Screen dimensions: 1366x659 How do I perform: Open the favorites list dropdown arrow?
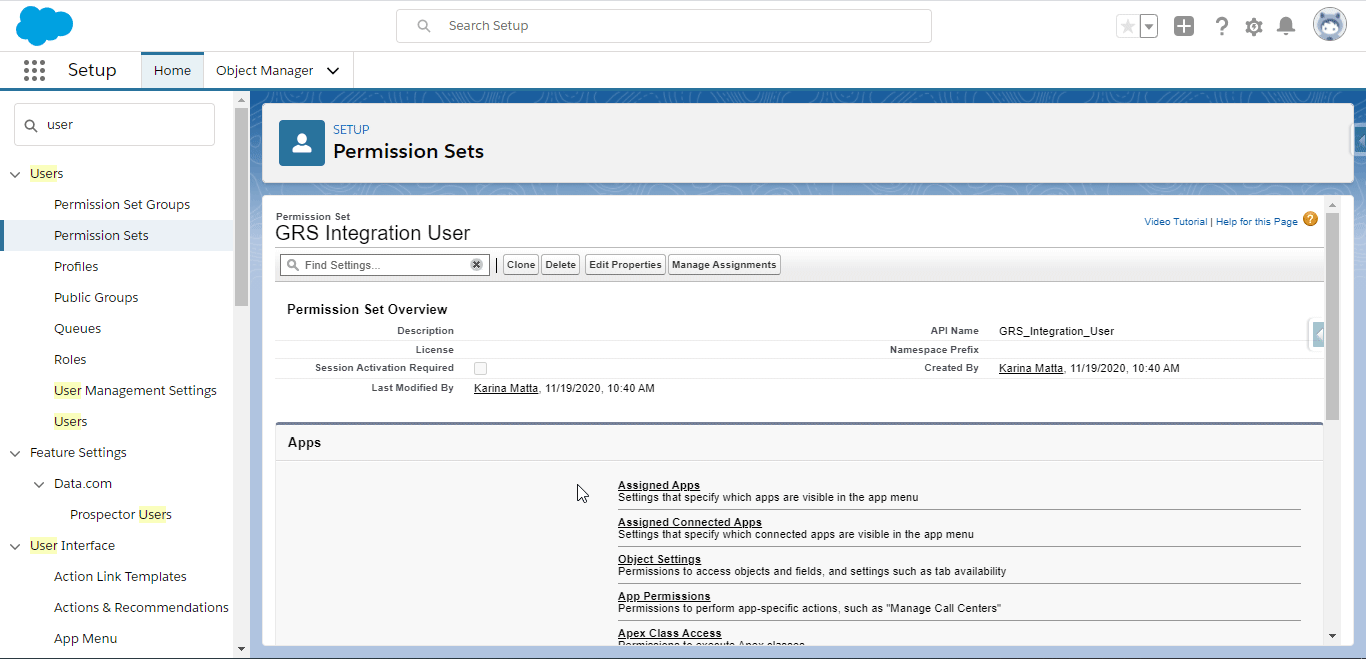click(1148, 26)
